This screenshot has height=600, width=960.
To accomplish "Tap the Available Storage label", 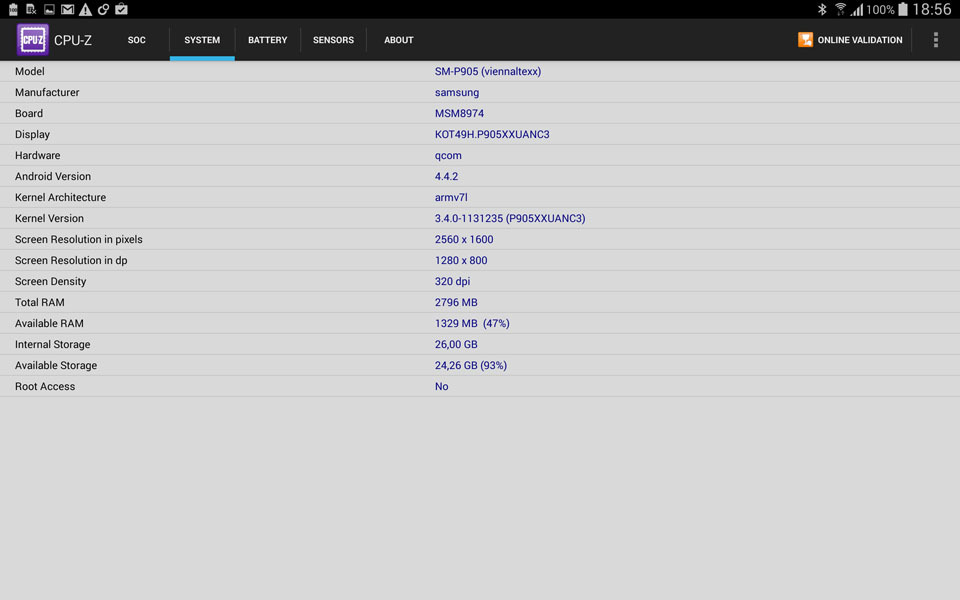I will pyautogui.click(x=56, y=366).
